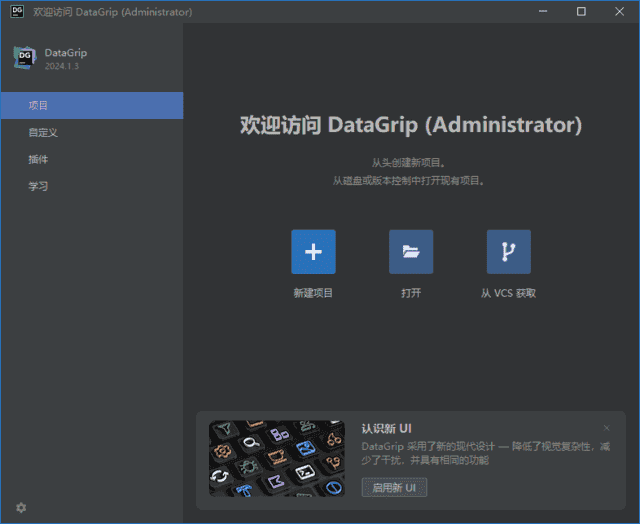Click the 新建项目 text label

pos(313,293)
